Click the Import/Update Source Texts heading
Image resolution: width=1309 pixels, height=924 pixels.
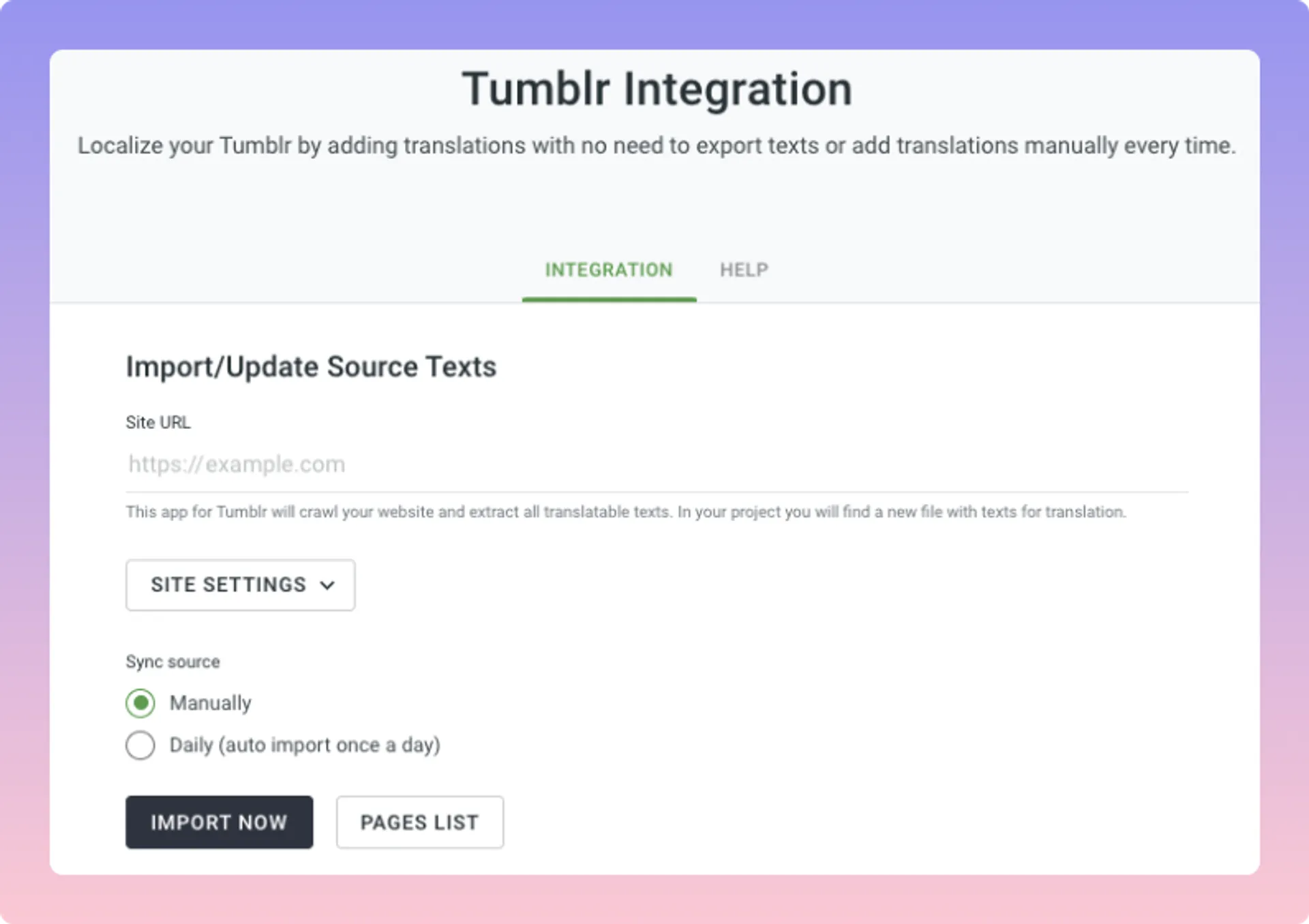pos(312,367)
